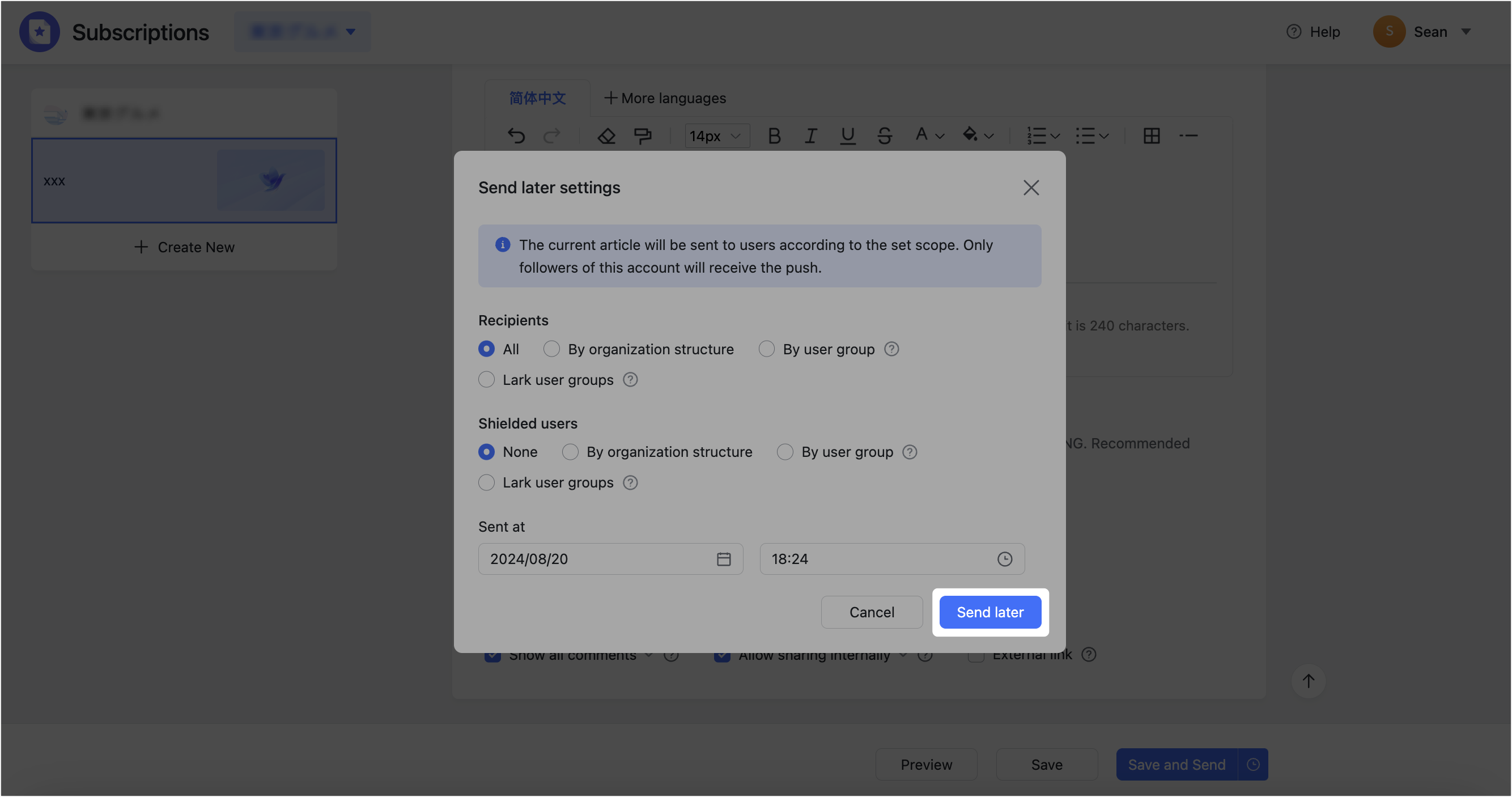Open the time picker clock
Screen dimensions: 1512x797
tap(1005, 559)
